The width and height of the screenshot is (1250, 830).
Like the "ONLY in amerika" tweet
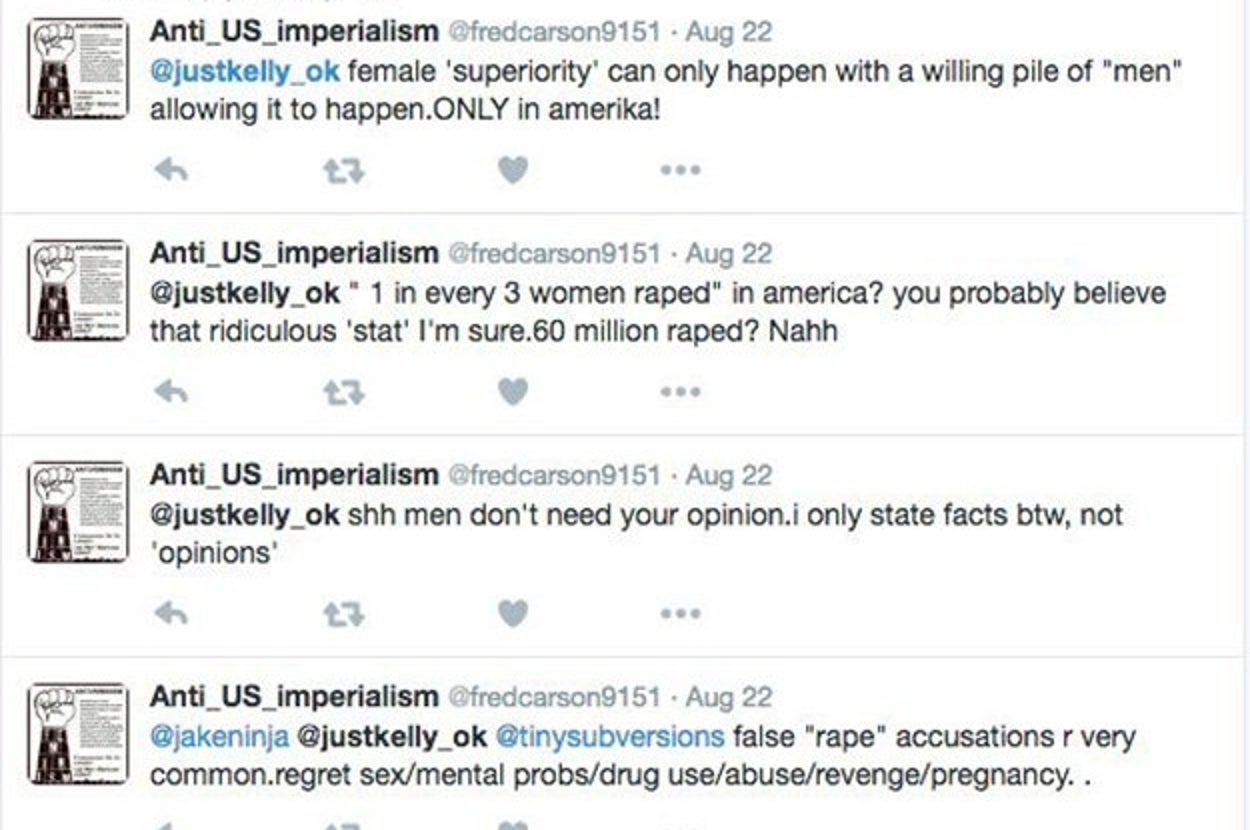tap(513, 171)
